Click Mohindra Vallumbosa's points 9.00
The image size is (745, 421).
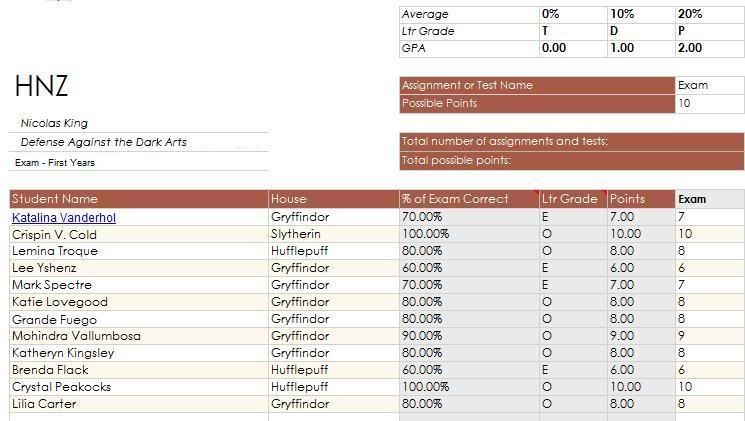[641, 336]
